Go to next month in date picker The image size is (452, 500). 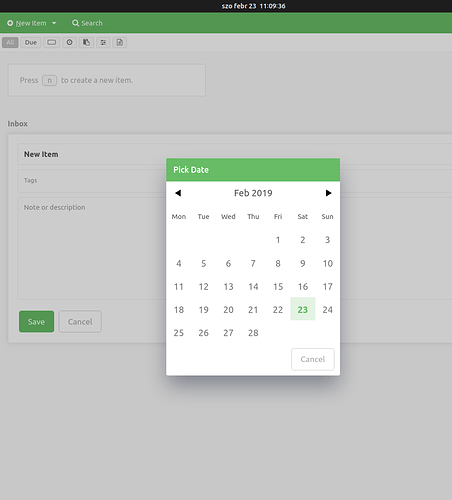coord(328,193)
